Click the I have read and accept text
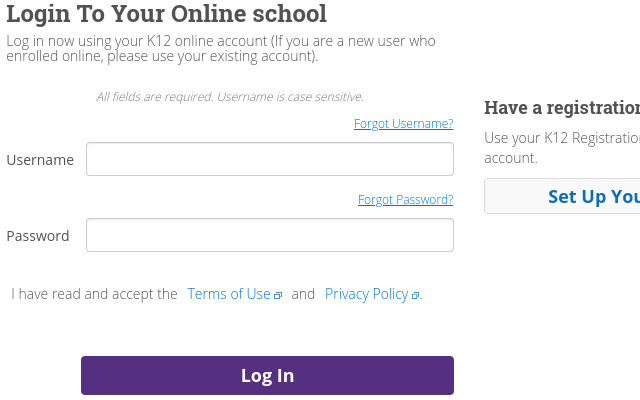Image resolution: width=640 pixels, height=400 pixels. point(95,294)
